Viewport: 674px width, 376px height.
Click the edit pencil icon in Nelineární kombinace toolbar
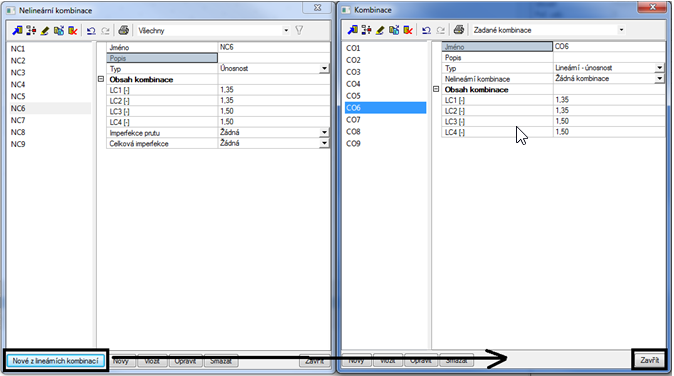tap(45, 31)
